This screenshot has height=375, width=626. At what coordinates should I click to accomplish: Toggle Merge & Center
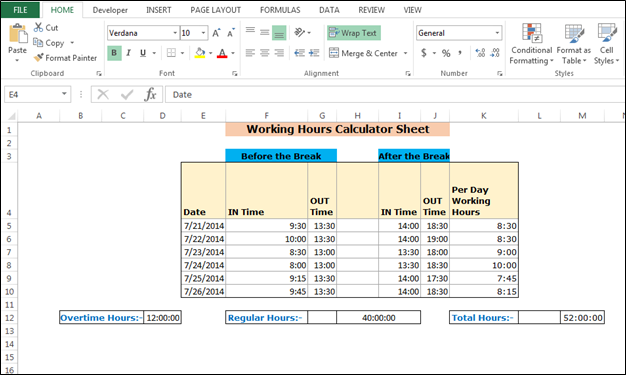pos(363,53)
